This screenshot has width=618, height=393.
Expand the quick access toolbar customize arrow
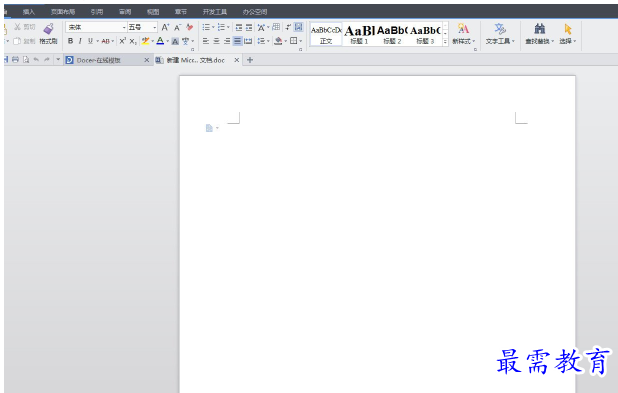coord(58,60)
